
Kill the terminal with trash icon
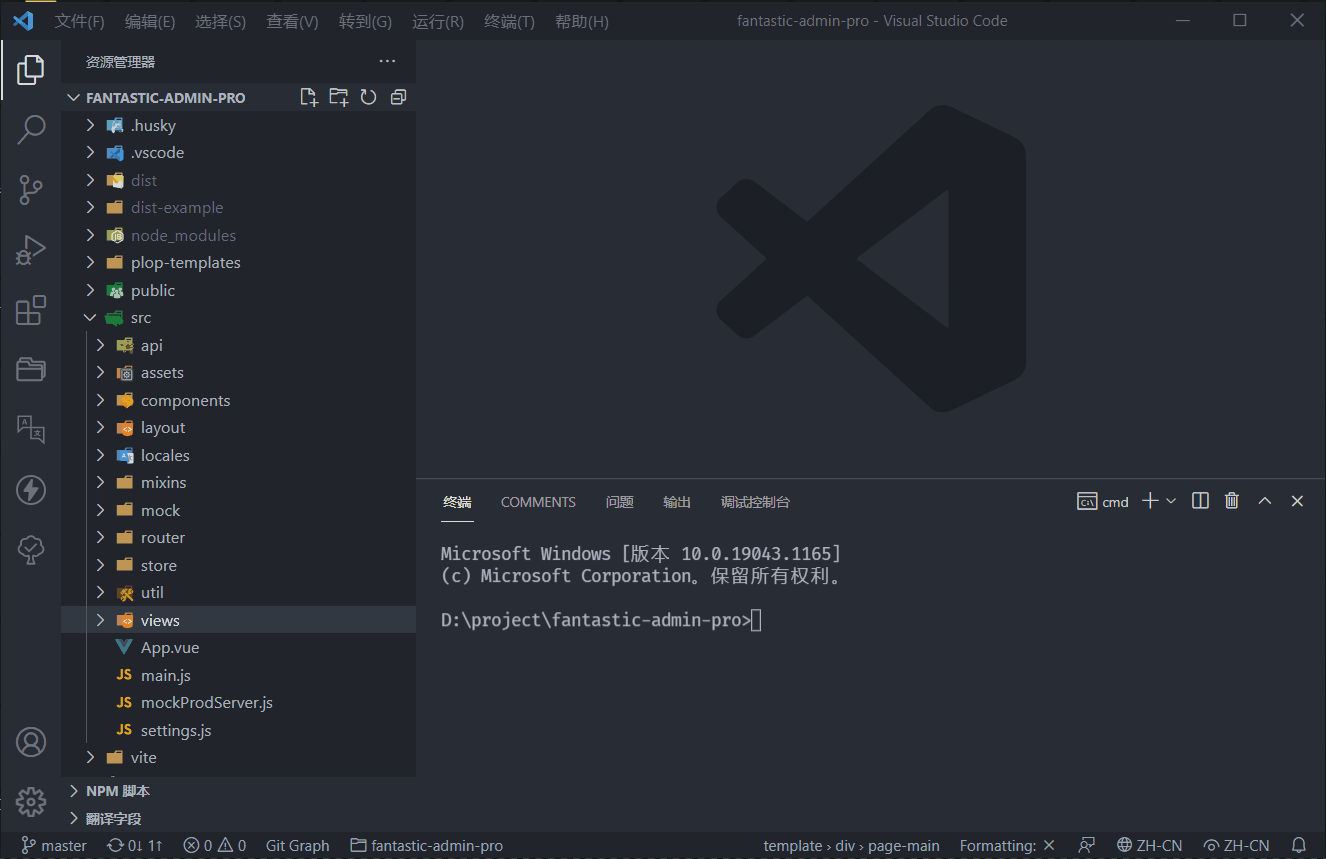[1232, 501]
